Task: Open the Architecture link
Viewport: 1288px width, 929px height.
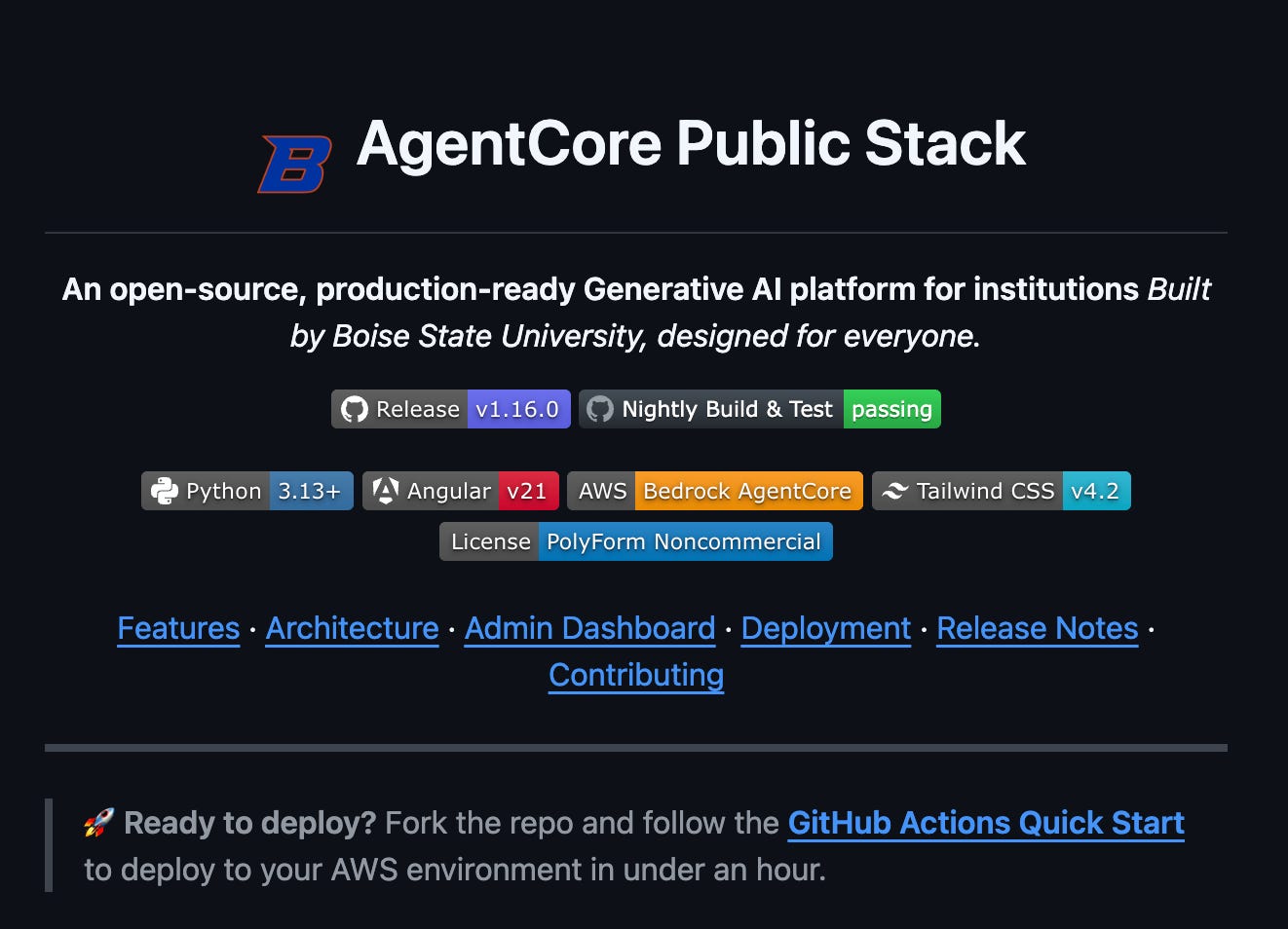Action: 353,629
